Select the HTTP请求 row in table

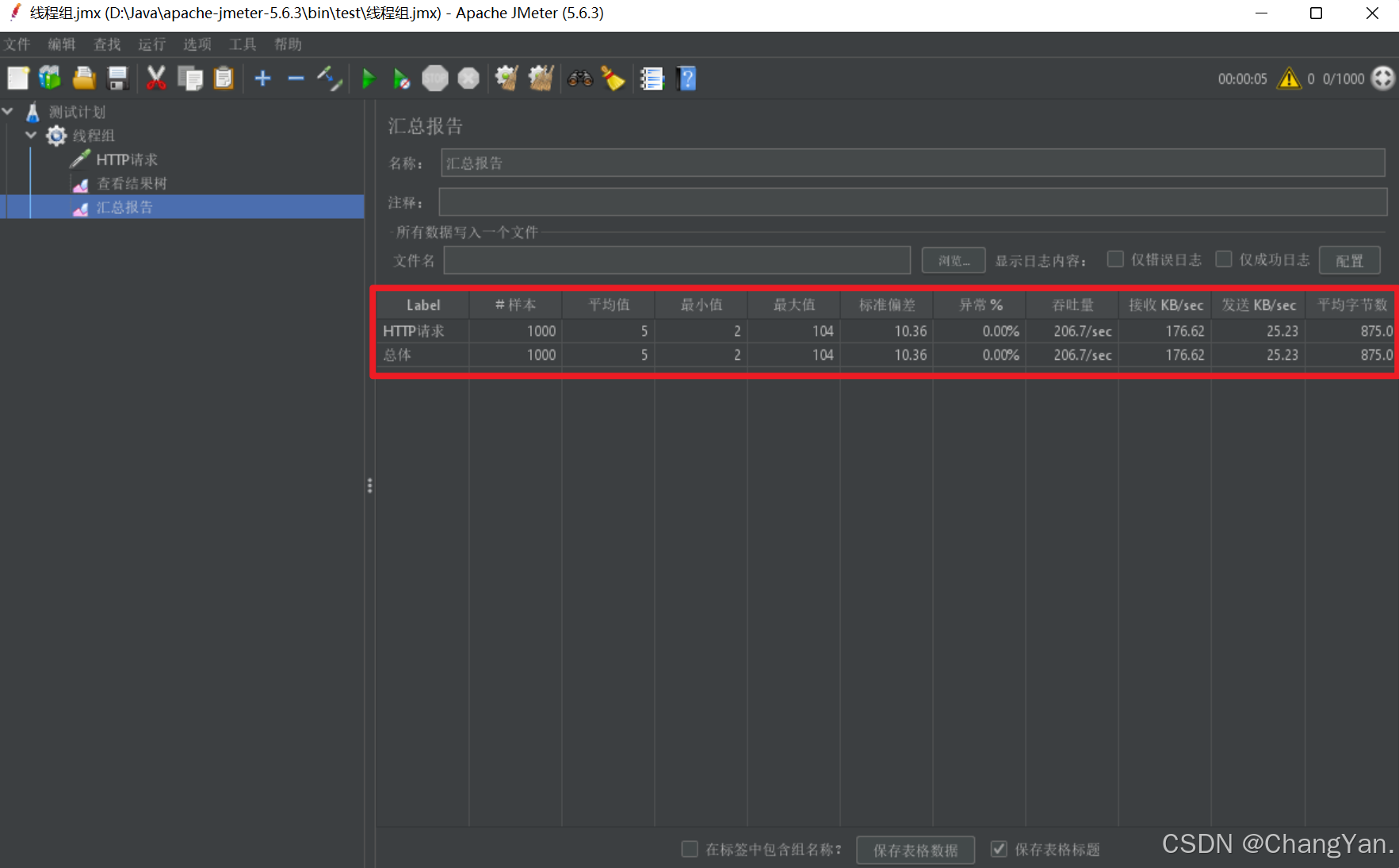coord(885,331)
